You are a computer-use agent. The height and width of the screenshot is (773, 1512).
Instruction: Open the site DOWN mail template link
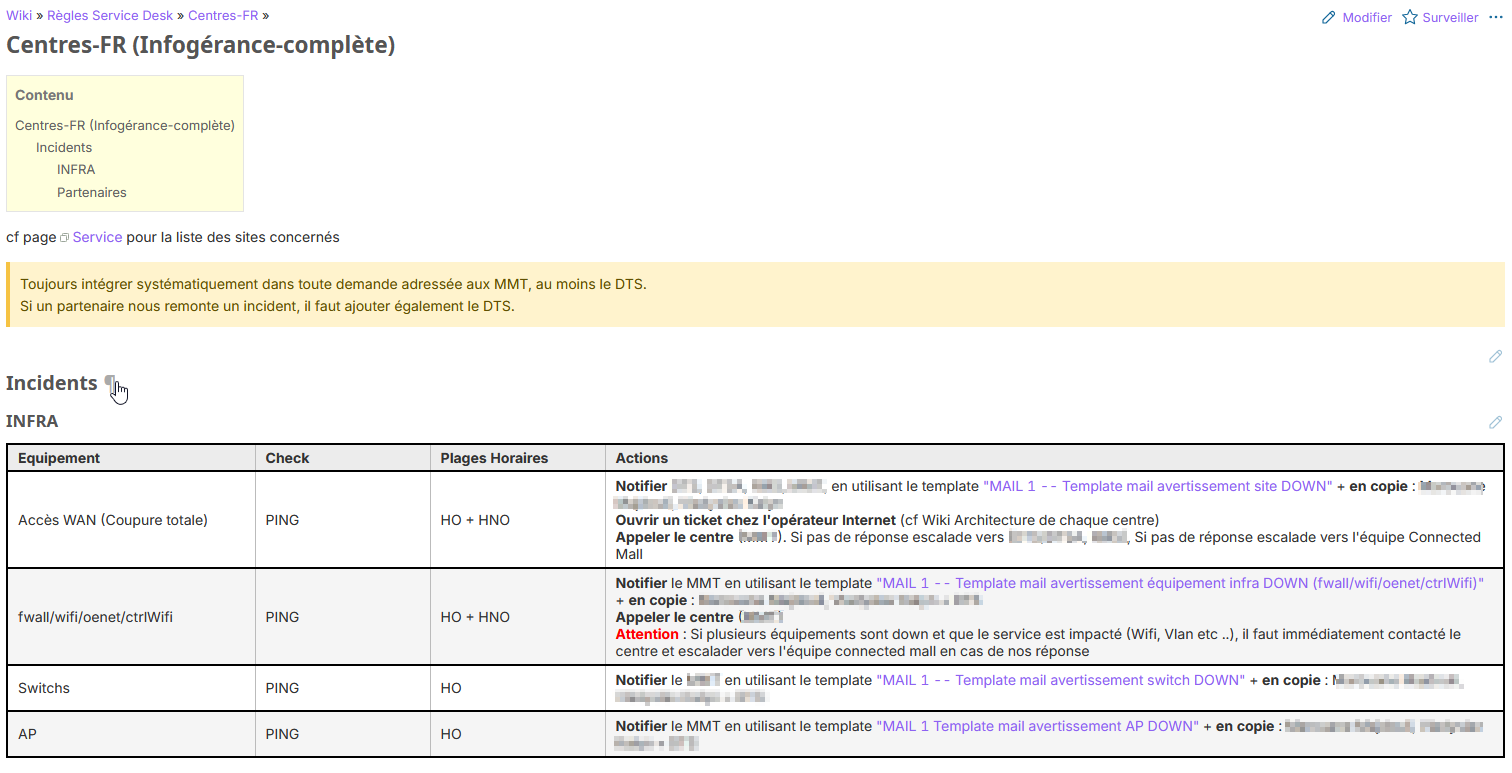[x=1157, y=486]
